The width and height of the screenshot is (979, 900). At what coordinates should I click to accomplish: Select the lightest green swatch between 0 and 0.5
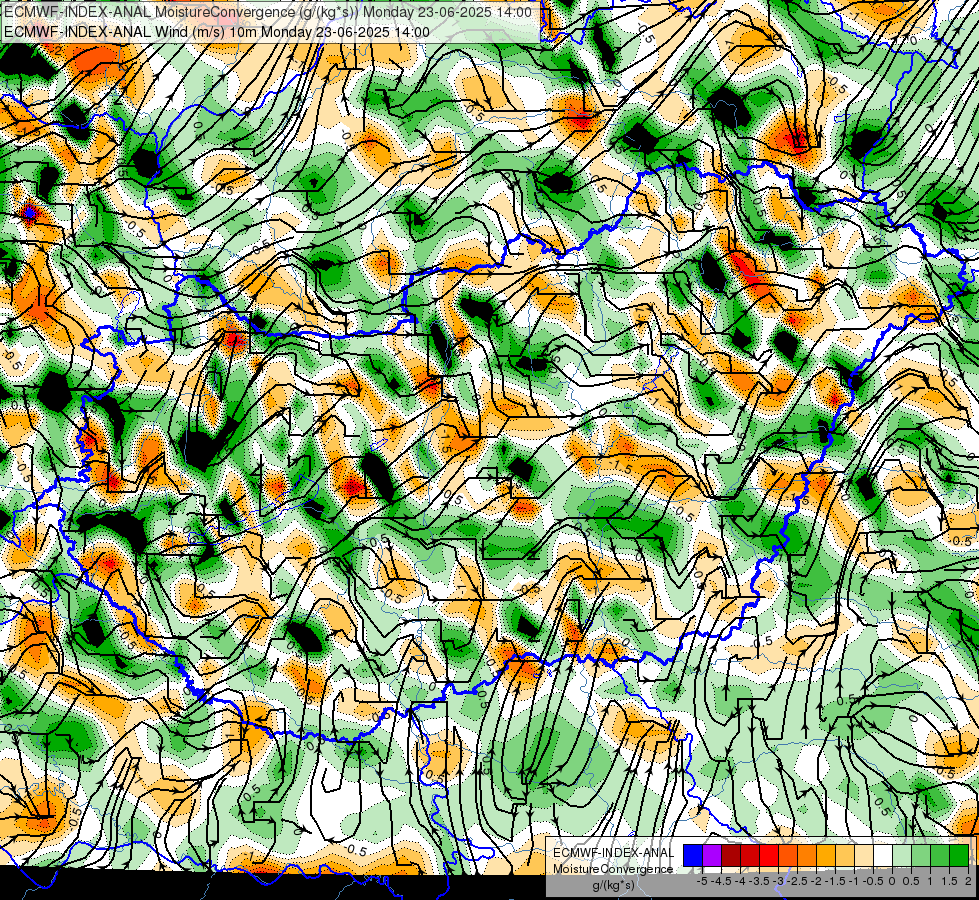902,856
